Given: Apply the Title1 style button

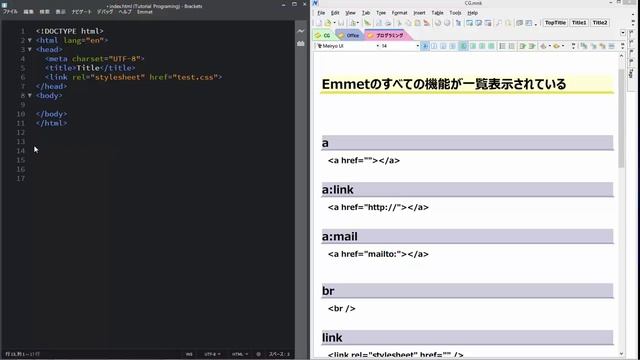Looking at the screenshot, I should 579,23.
